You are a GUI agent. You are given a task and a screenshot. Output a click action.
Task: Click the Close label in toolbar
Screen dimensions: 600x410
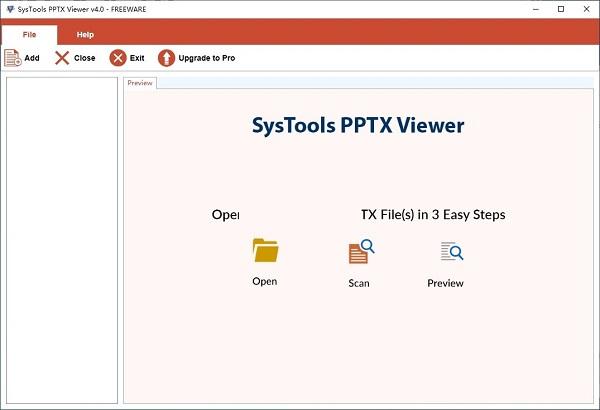click(85, 58)
